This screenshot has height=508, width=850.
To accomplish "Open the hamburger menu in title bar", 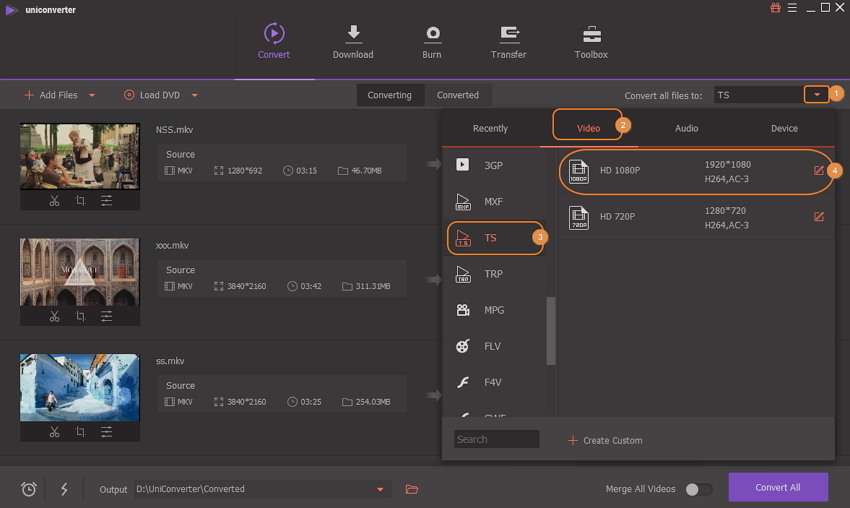I will (792, 8).
